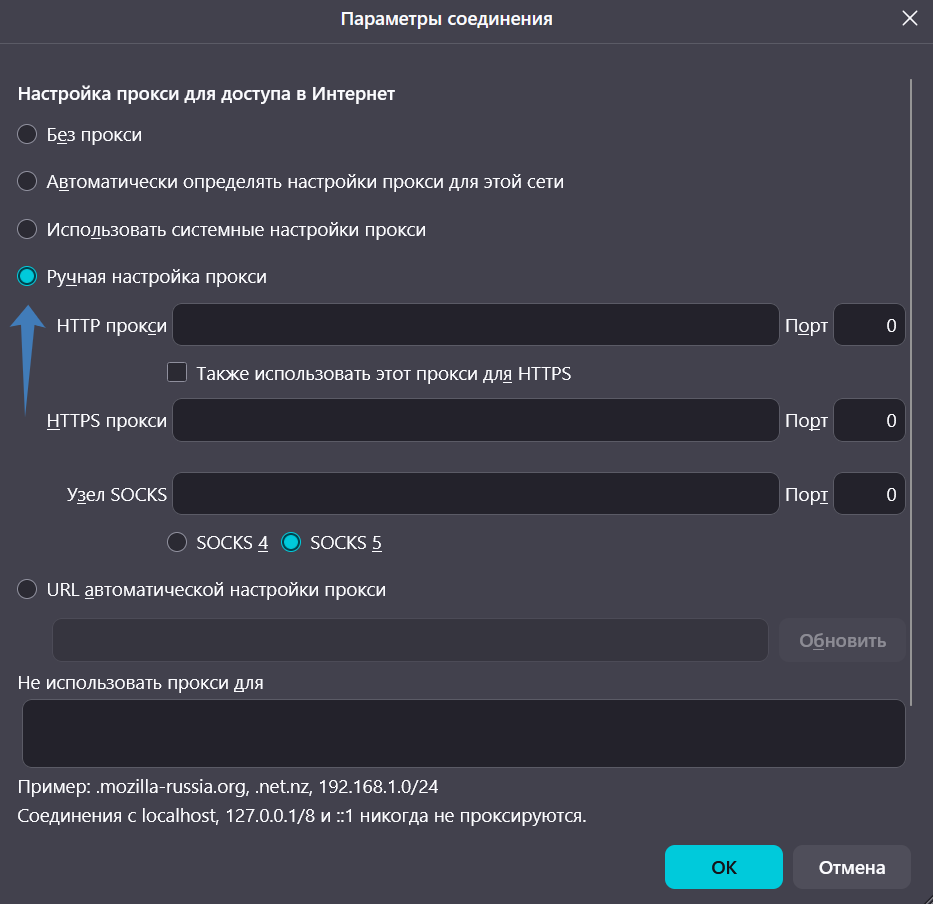
Task: Select 'Ручная настройка прокси' radio button
Action: click(x=28, y=277)
